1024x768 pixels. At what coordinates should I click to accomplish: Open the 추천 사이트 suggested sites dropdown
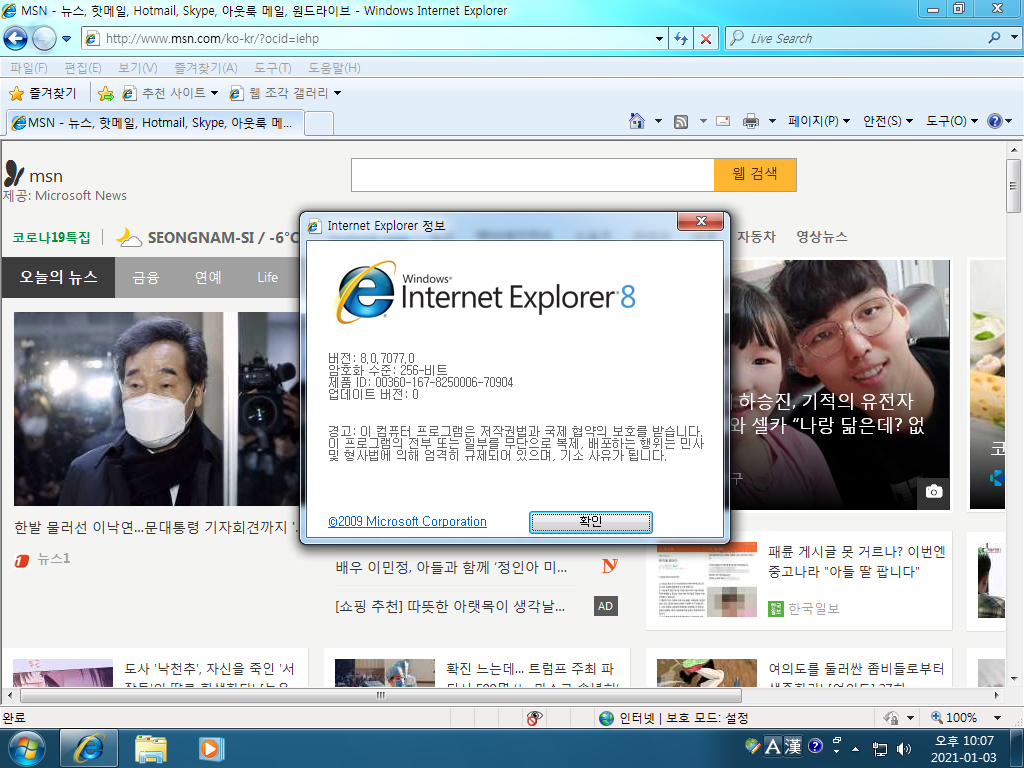pyautogui.click(x=170, y=93)
